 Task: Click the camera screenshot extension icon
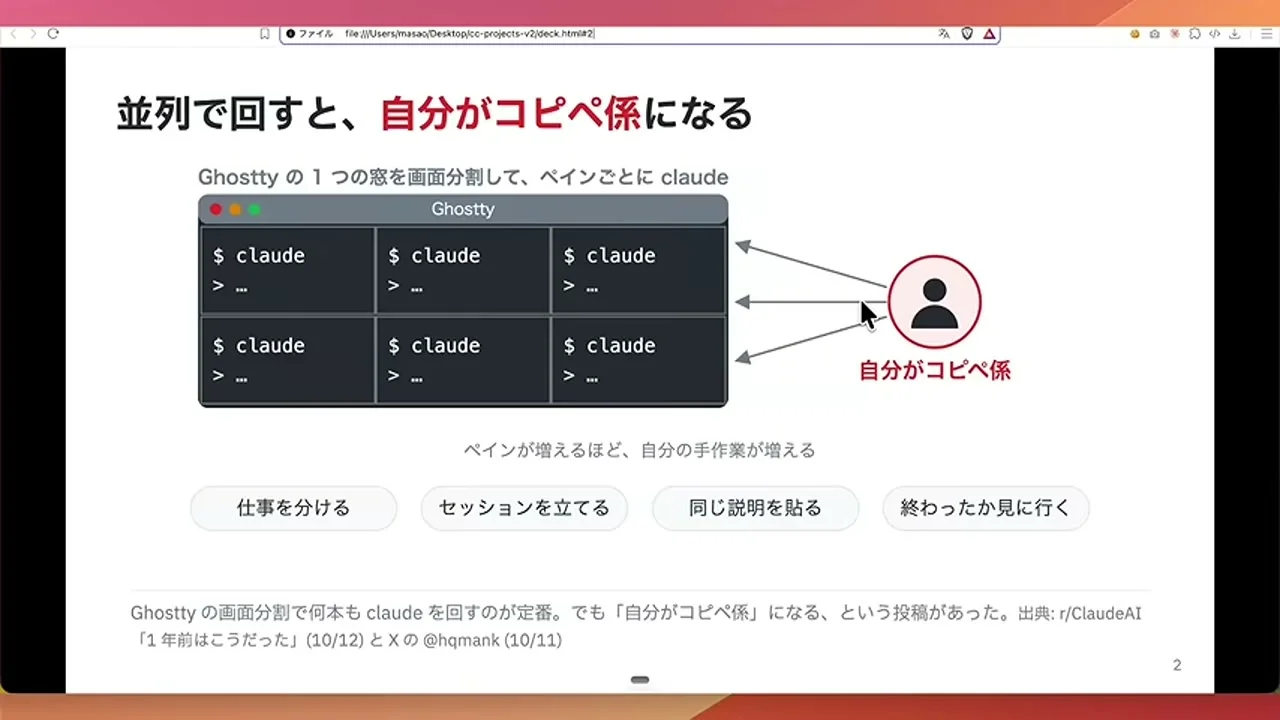coord(1155,34)
